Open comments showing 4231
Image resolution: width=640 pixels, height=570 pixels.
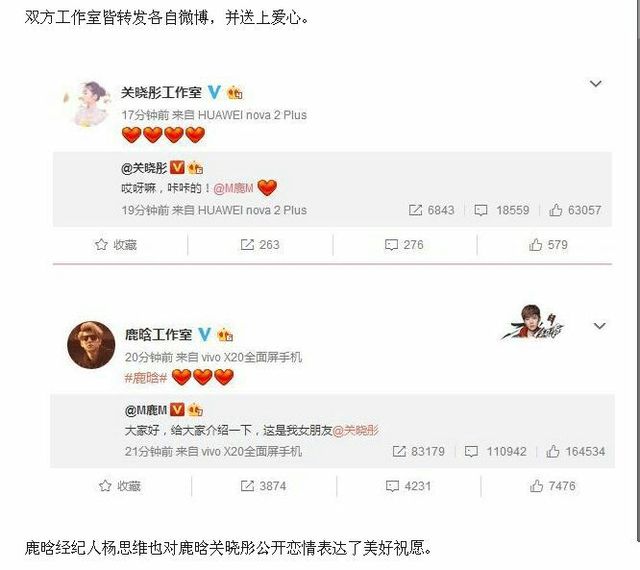click(x=409, y=486)
